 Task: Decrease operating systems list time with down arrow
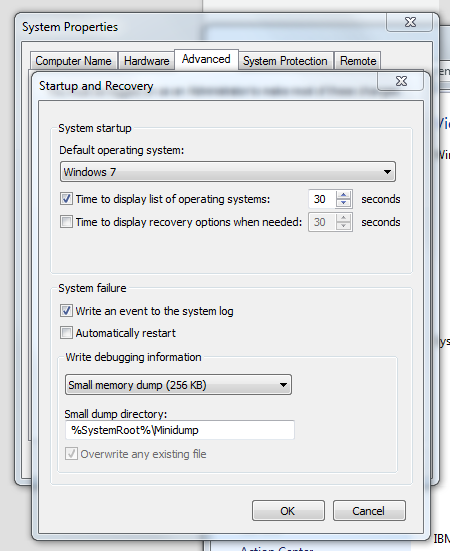[x=344, y=203]
